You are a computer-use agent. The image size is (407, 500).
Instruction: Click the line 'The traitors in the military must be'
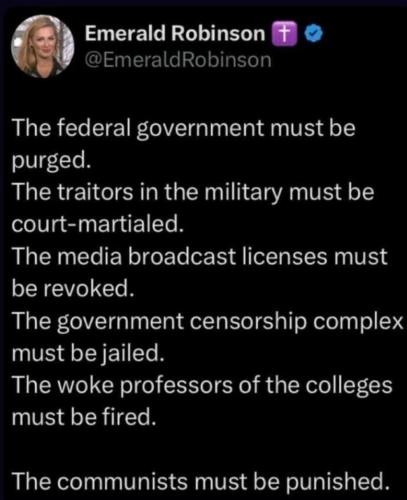click(193, 193)
